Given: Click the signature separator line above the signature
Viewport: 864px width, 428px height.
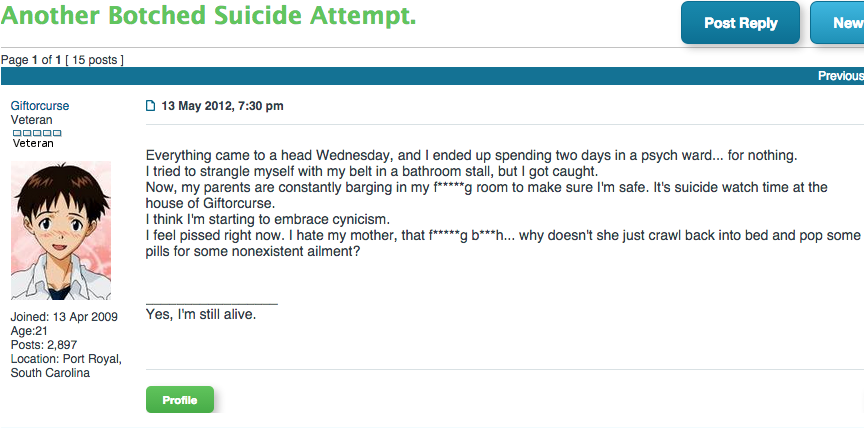Looking at the screenshot, I should click(212, 304).
